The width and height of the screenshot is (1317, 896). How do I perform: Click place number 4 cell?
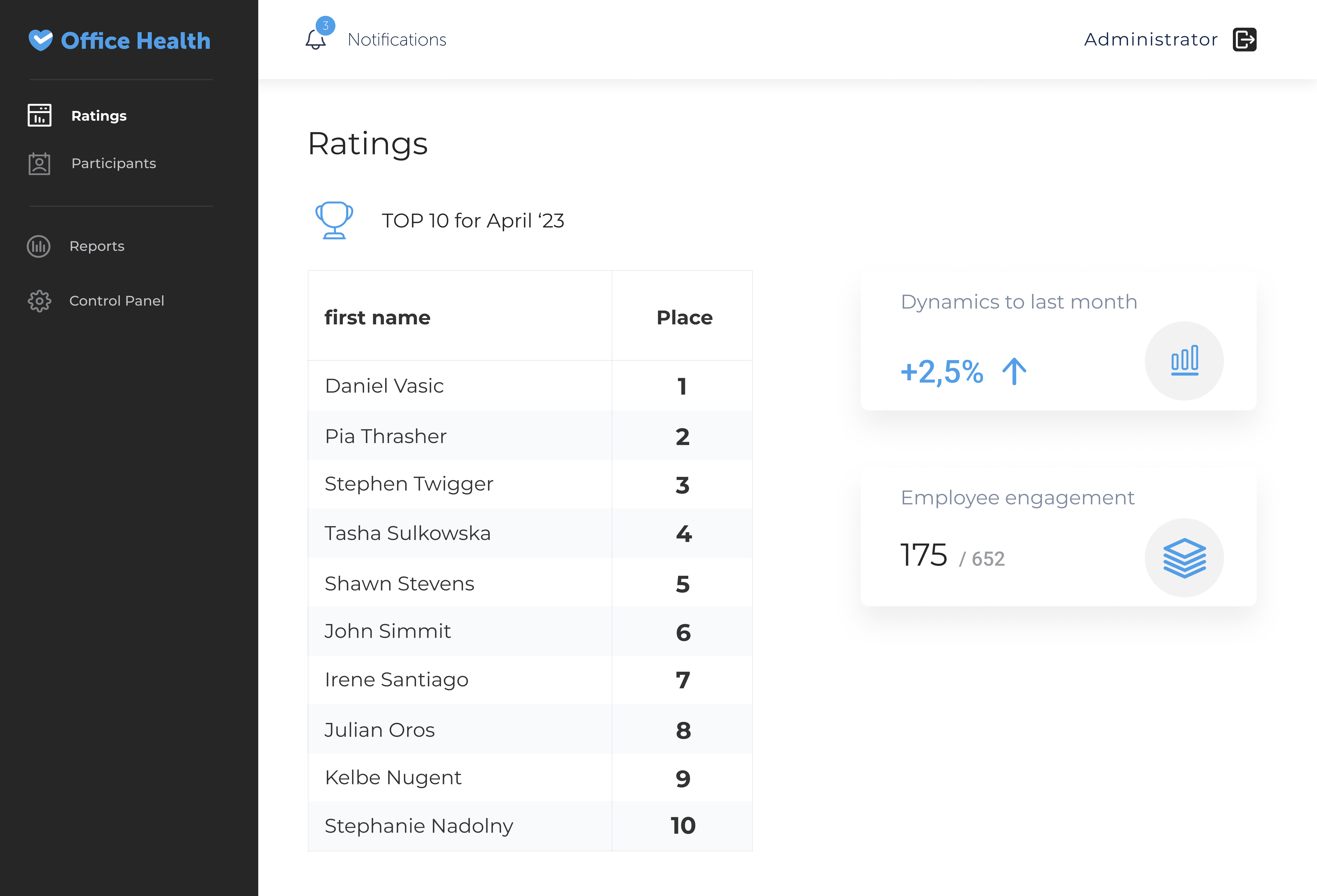[x=682, y=534]
